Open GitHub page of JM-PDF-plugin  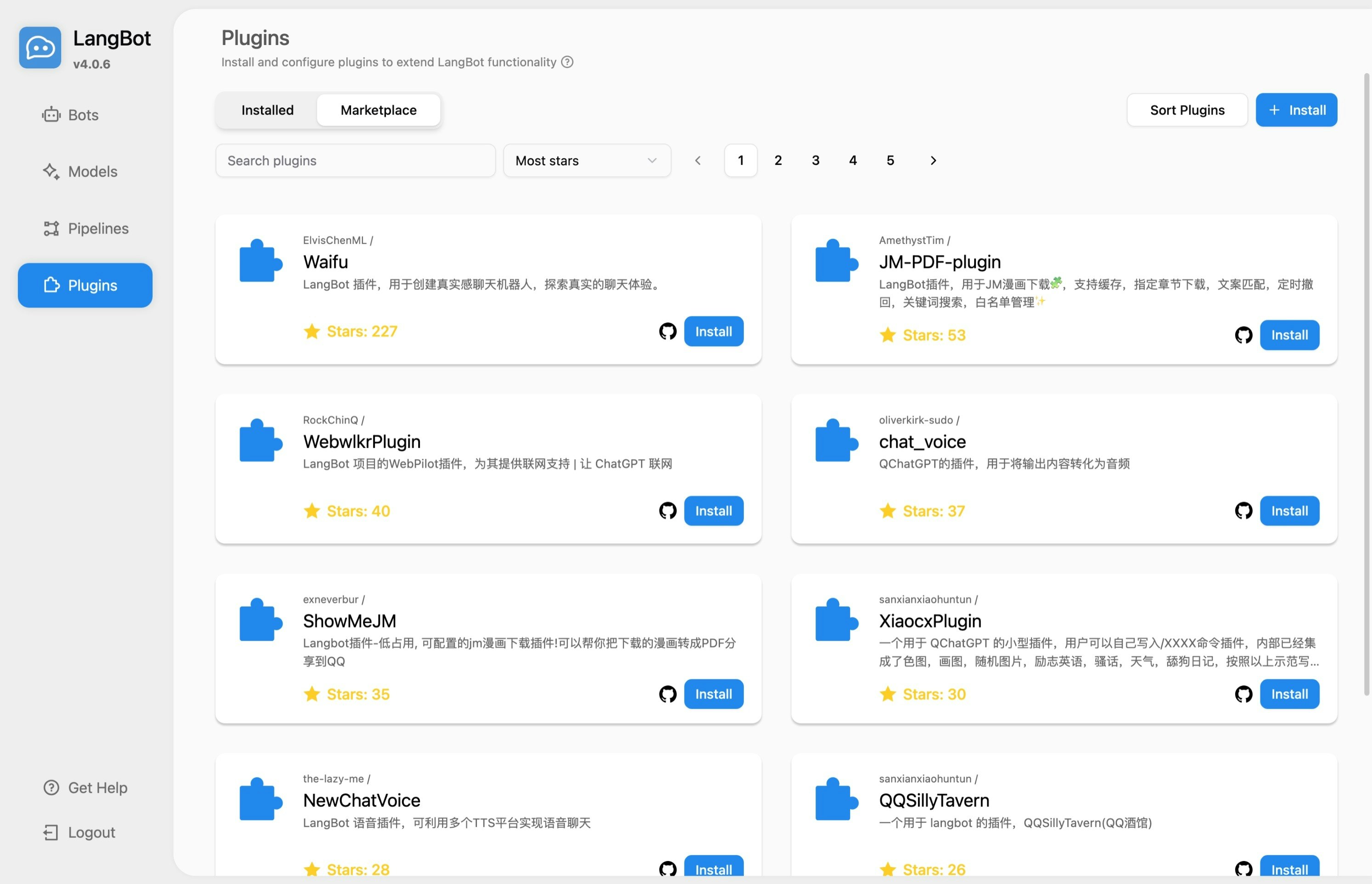click(1243, 335)
